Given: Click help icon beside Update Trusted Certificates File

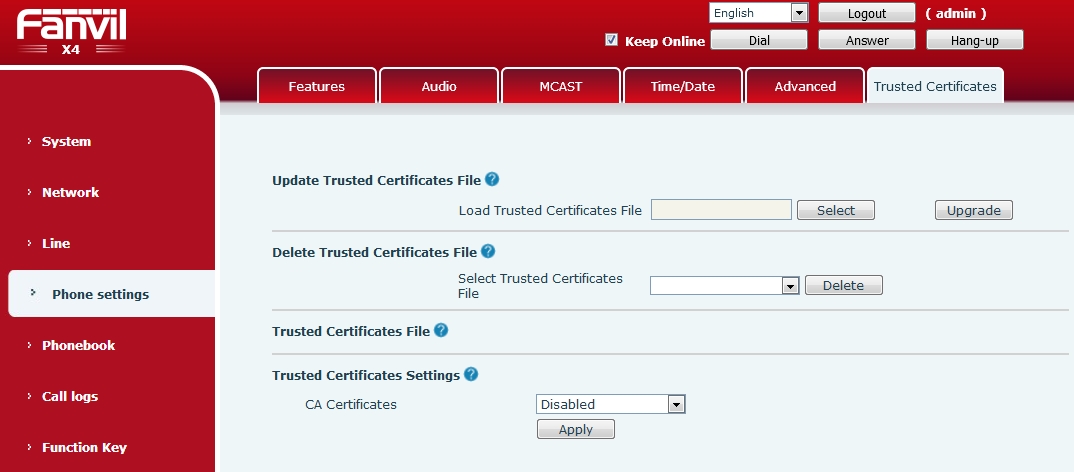Looking at the screenshot, I should (x=492, y=180).
